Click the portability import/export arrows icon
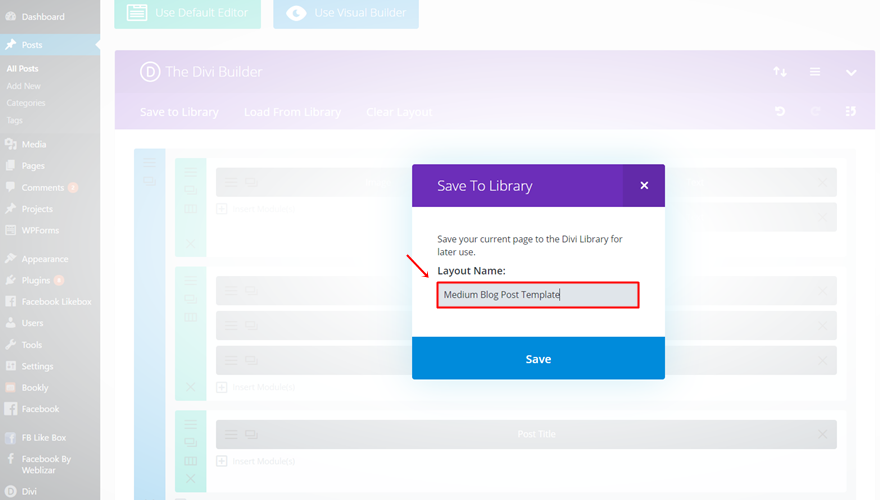Screen dimensions: 880x500 click(x=780, y=72)
